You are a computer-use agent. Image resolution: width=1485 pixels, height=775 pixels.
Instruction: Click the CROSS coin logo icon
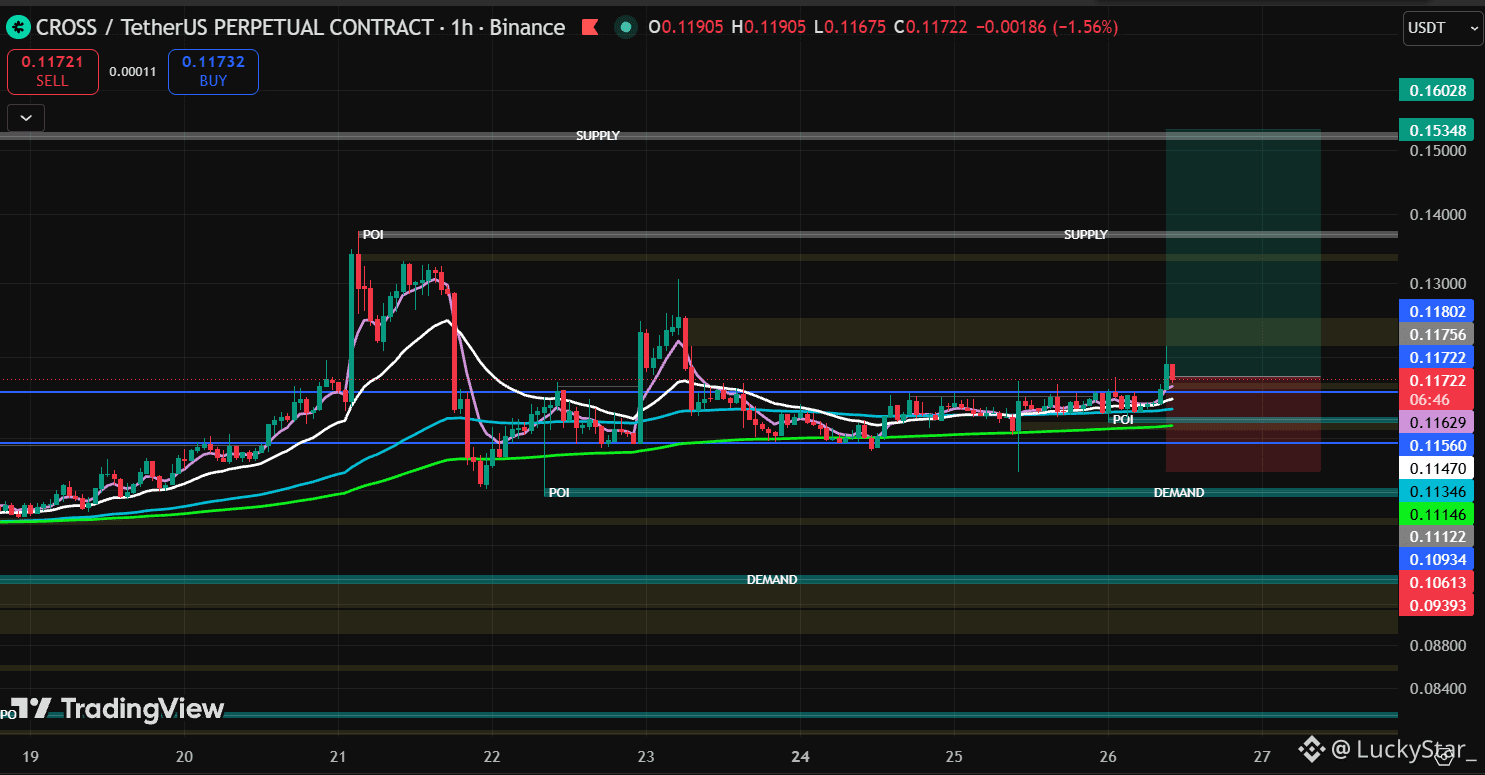17,27
